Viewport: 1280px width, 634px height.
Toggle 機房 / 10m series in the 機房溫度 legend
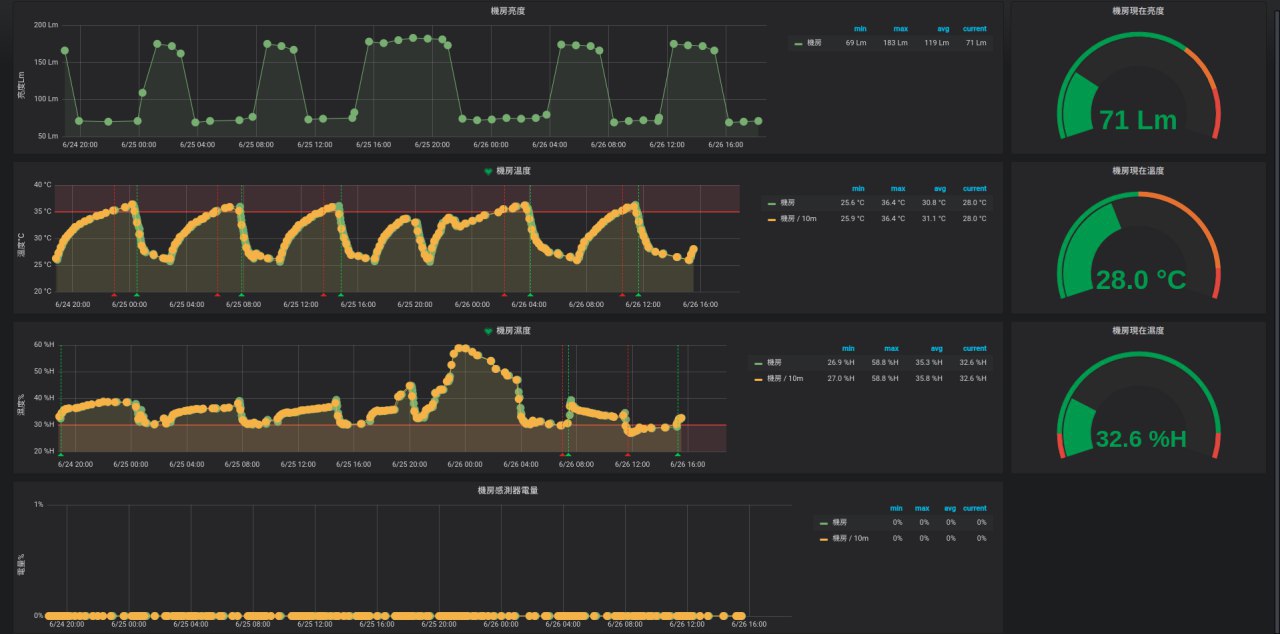pos(798,218)
